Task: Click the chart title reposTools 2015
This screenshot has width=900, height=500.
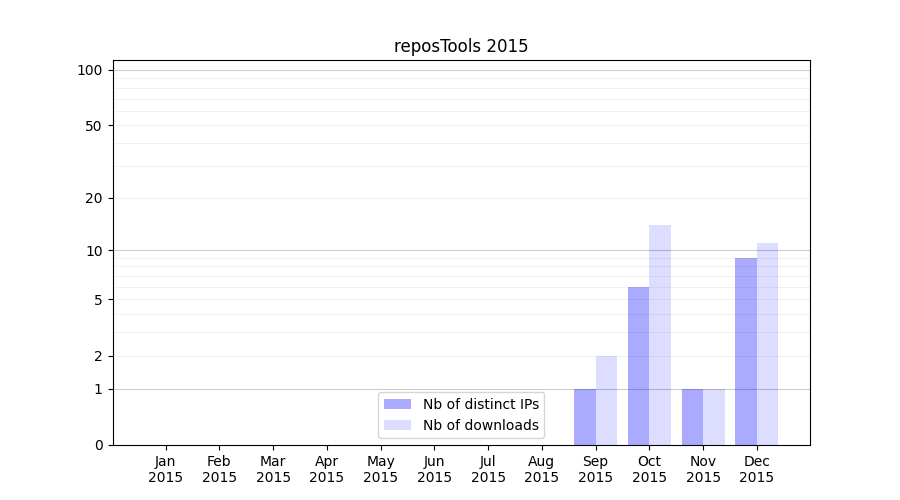Action: tap(461, 46)
